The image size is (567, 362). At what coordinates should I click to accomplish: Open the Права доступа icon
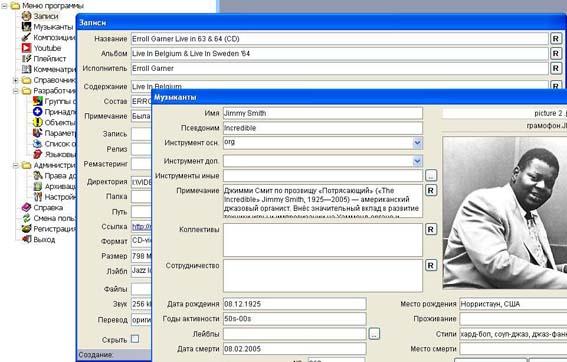pyautogui.click(x=38, y=175)
